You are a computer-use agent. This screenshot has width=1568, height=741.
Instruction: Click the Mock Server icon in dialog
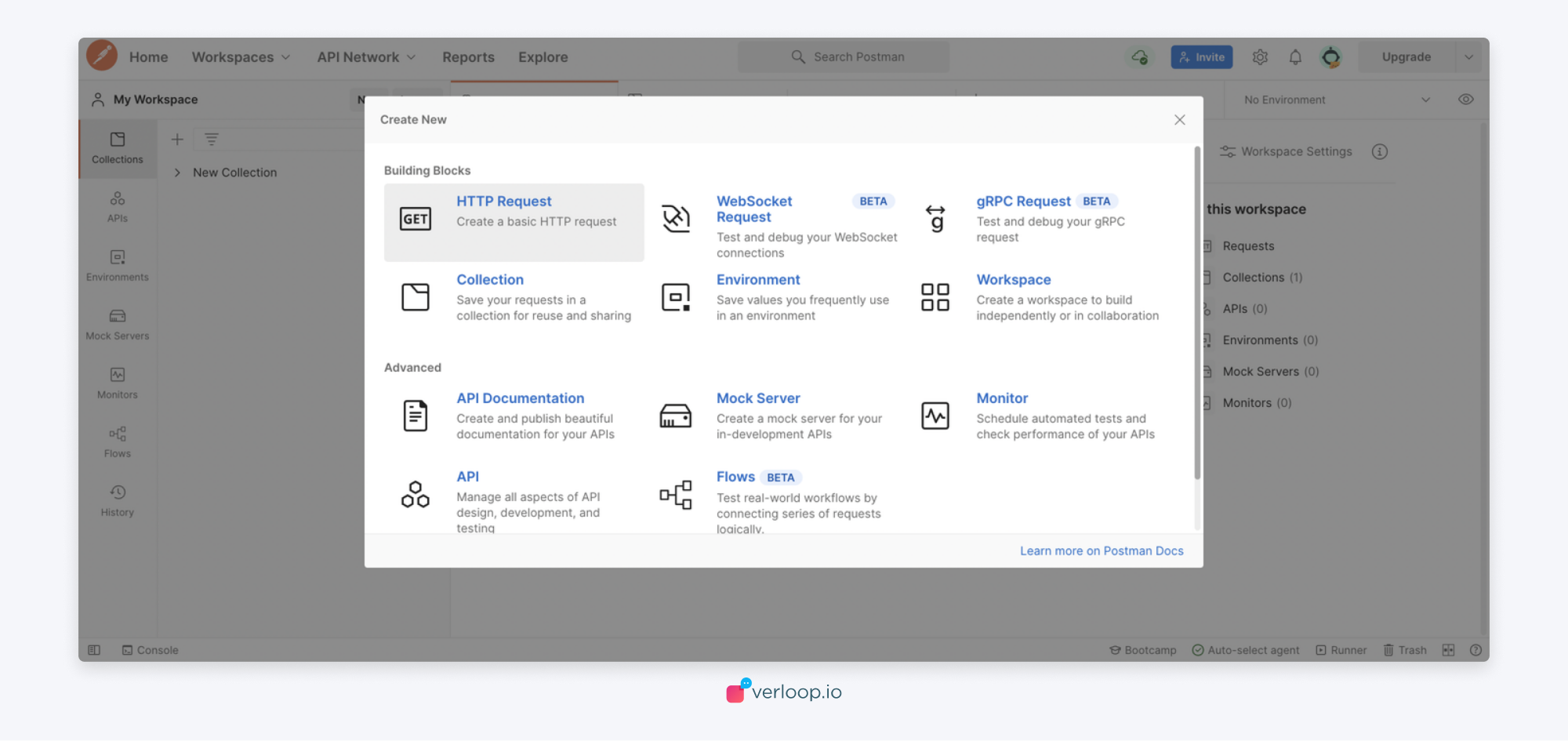[676, 416]
